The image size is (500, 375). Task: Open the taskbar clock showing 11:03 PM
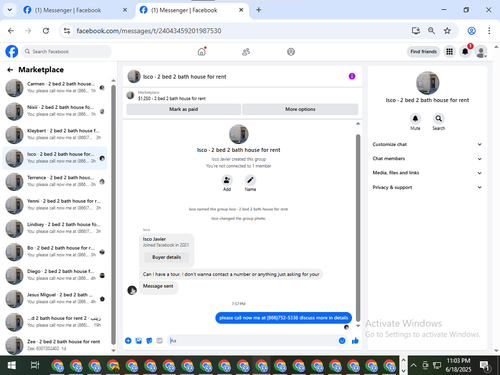pyautogui.click(x=458, y=365)
